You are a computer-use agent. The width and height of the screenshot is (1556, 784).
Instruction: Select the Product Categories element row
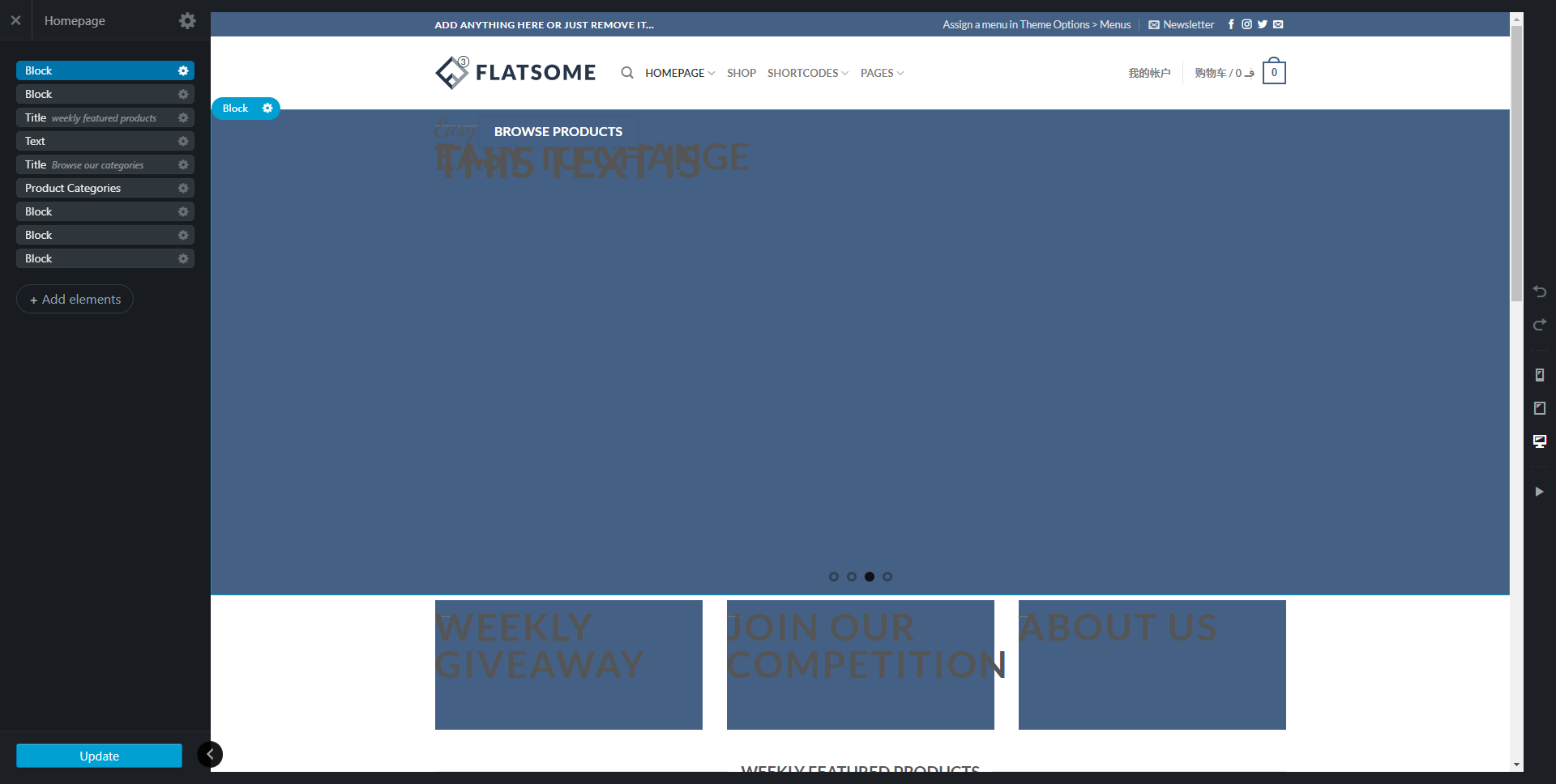(105, 189)
